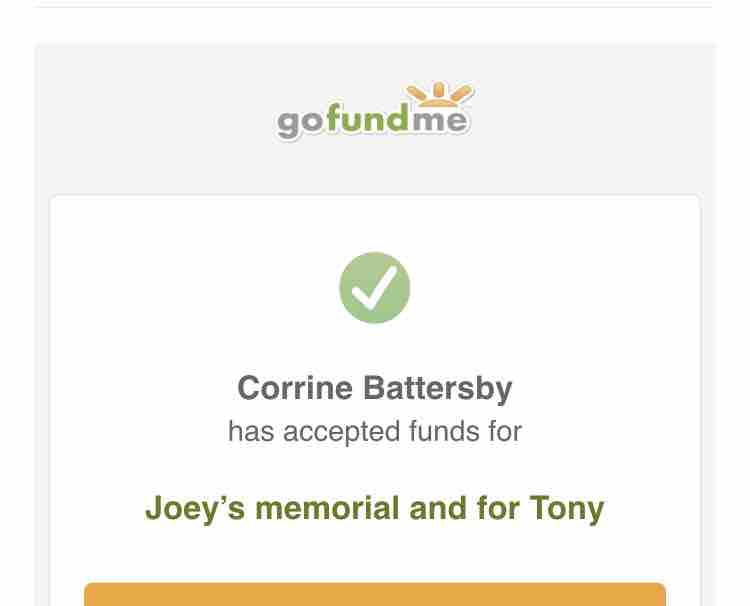The height and width of the screenshot is (606, 750).
Task: Click the gray "me" letters of the logo
Action: 439,120
